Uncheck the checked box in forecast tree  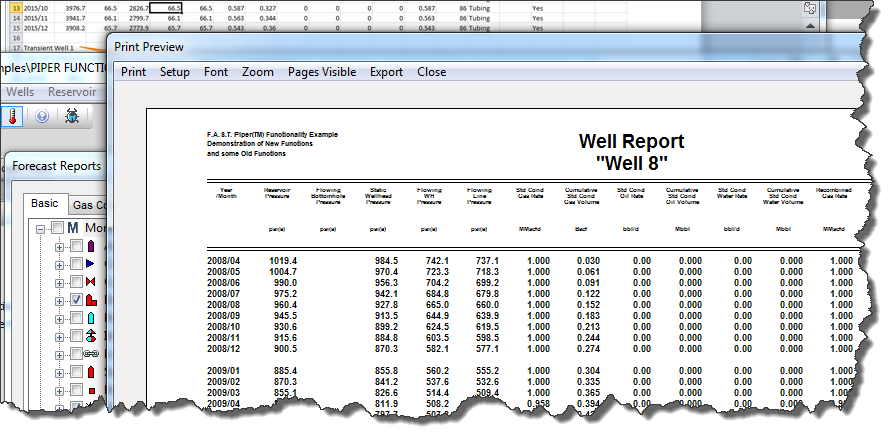tap(76, 299)
